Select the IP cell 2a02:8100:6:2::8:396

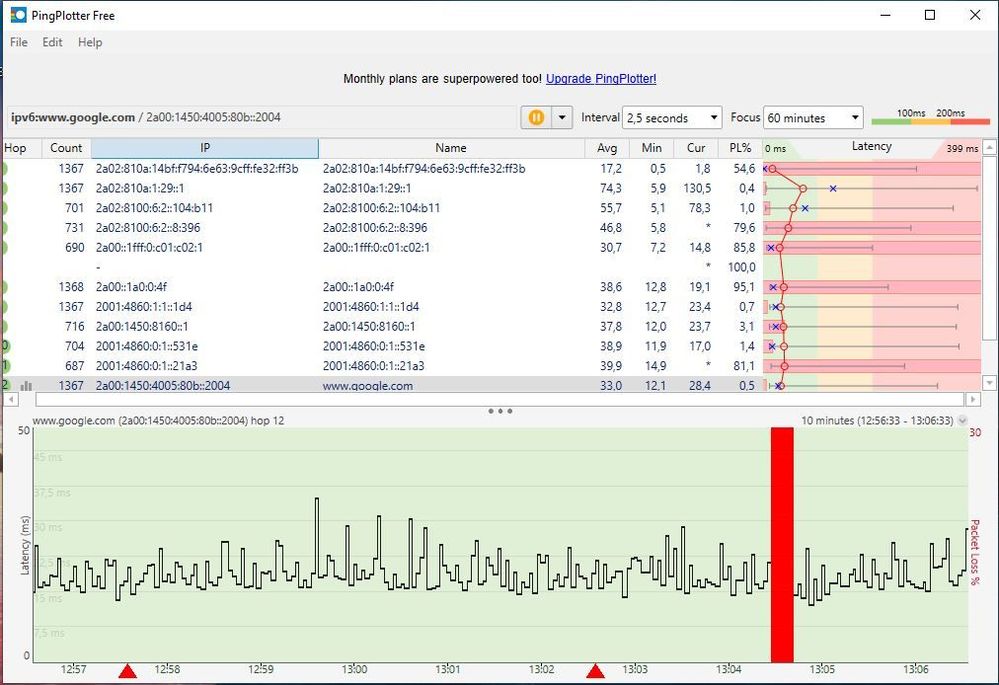(x=148, y=227)
